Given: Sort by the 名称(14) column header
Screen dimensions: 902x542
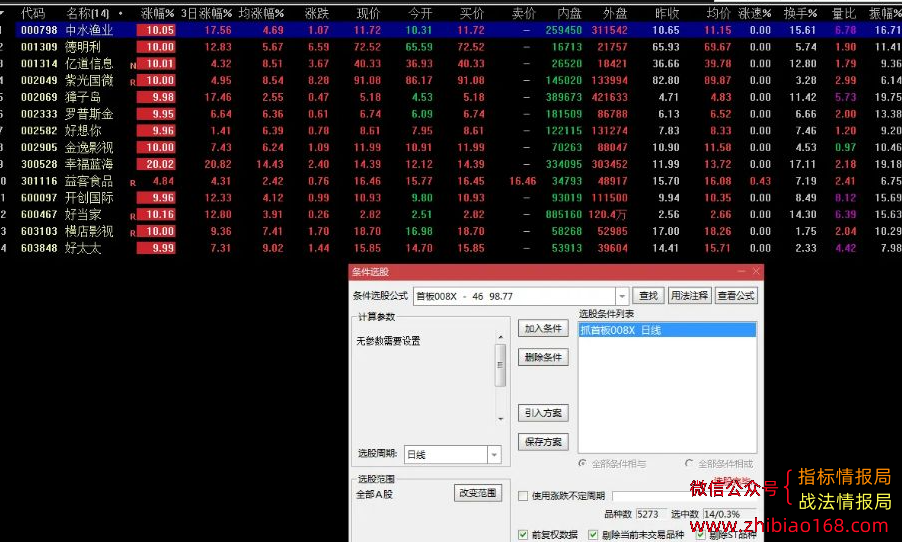Looking at the screenshot, I should pos(87,13).
